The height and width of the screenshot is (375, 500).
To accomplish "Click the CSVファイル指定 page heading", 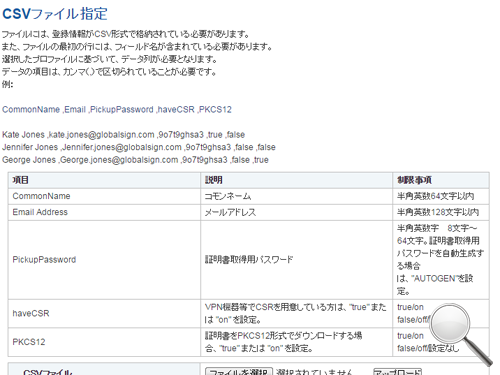I will coord(55,14).
